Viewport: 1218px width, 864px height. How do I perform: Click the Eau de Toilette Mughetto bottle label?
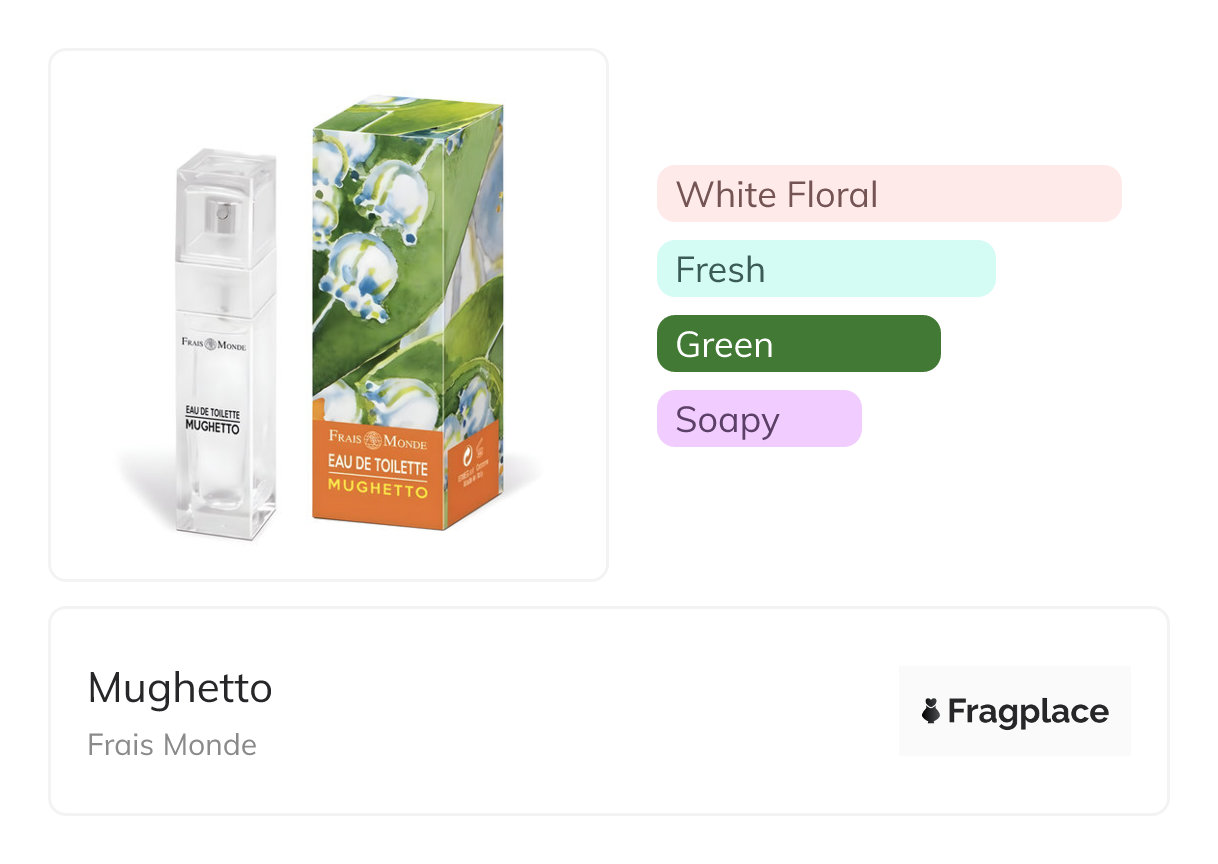pos(212,419)
